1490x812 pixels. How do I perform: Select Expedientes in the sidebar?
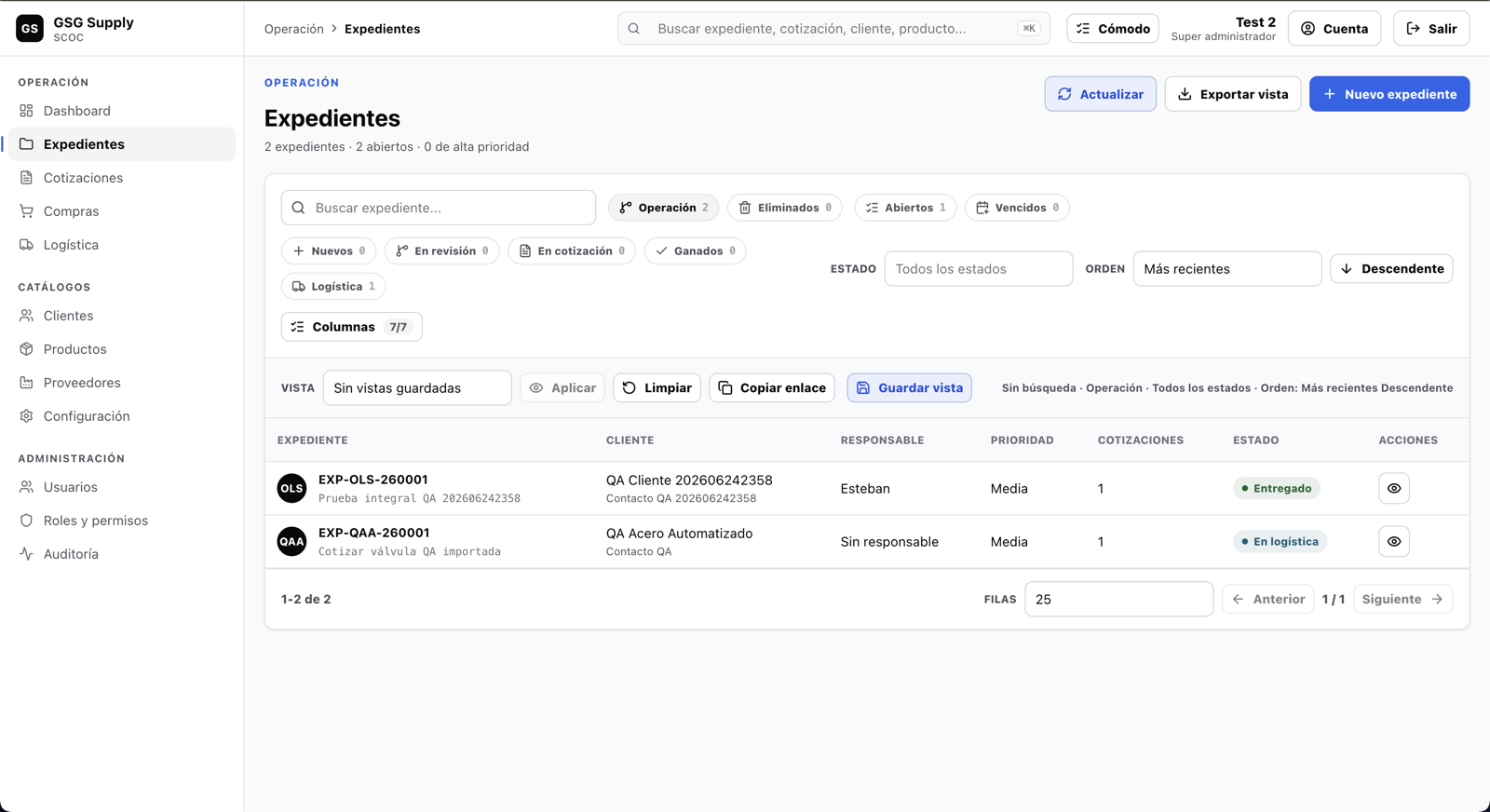point(122,144)
